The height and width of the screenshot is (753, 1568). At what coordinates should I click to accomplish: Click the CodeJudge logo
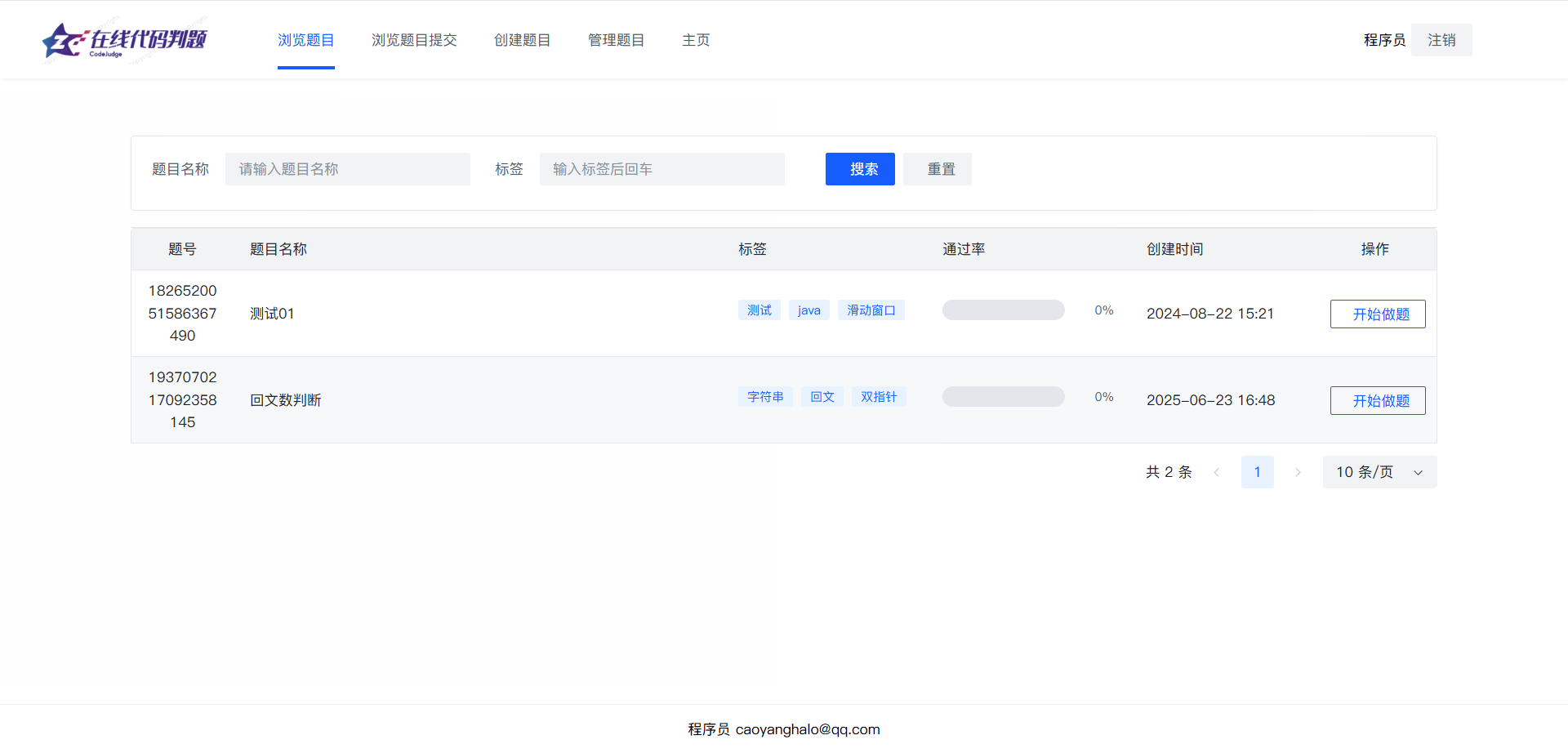click(125, 40)
